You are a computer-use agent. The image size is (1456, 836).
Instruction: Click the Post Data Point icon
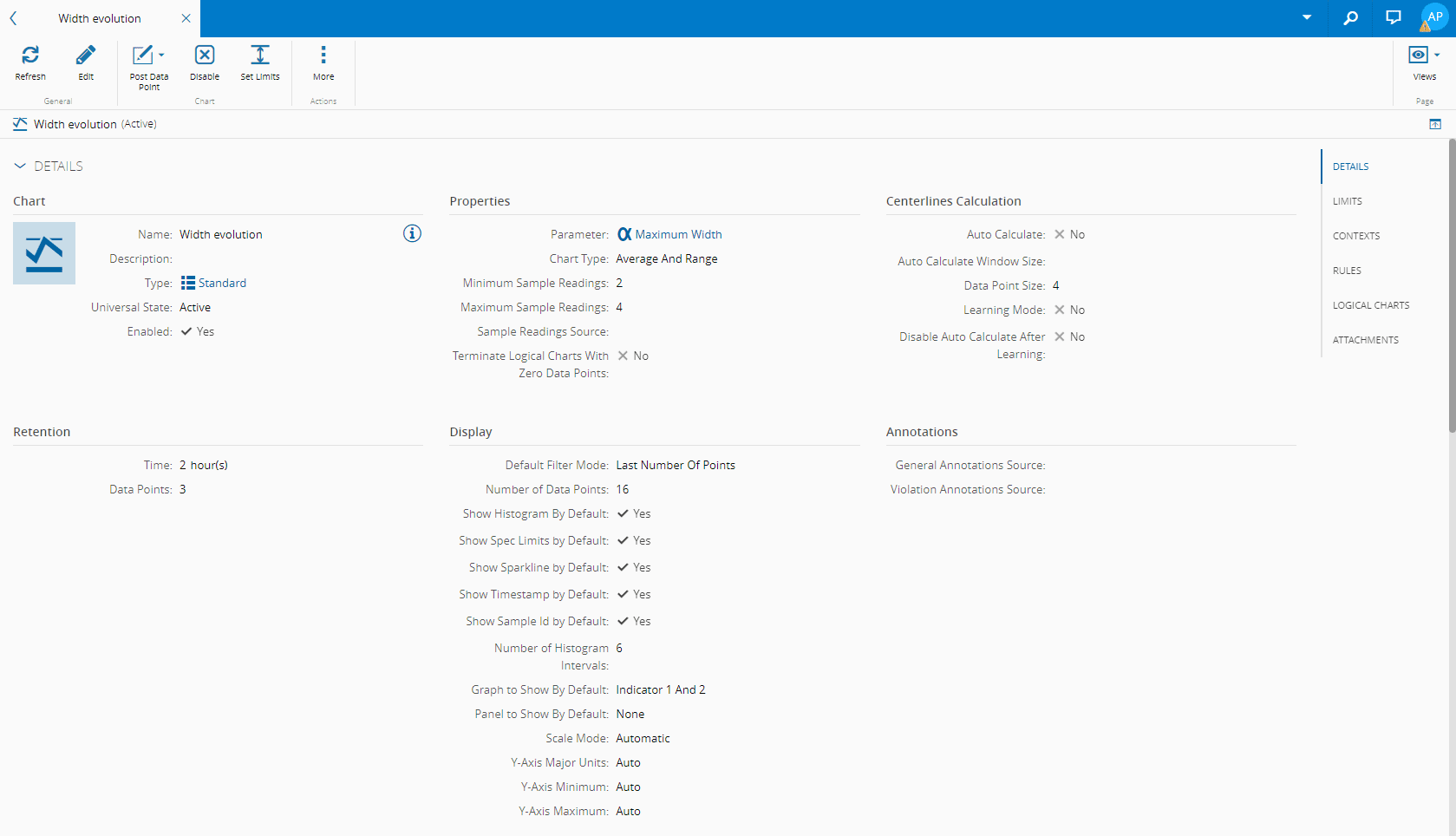click(143, 56)
